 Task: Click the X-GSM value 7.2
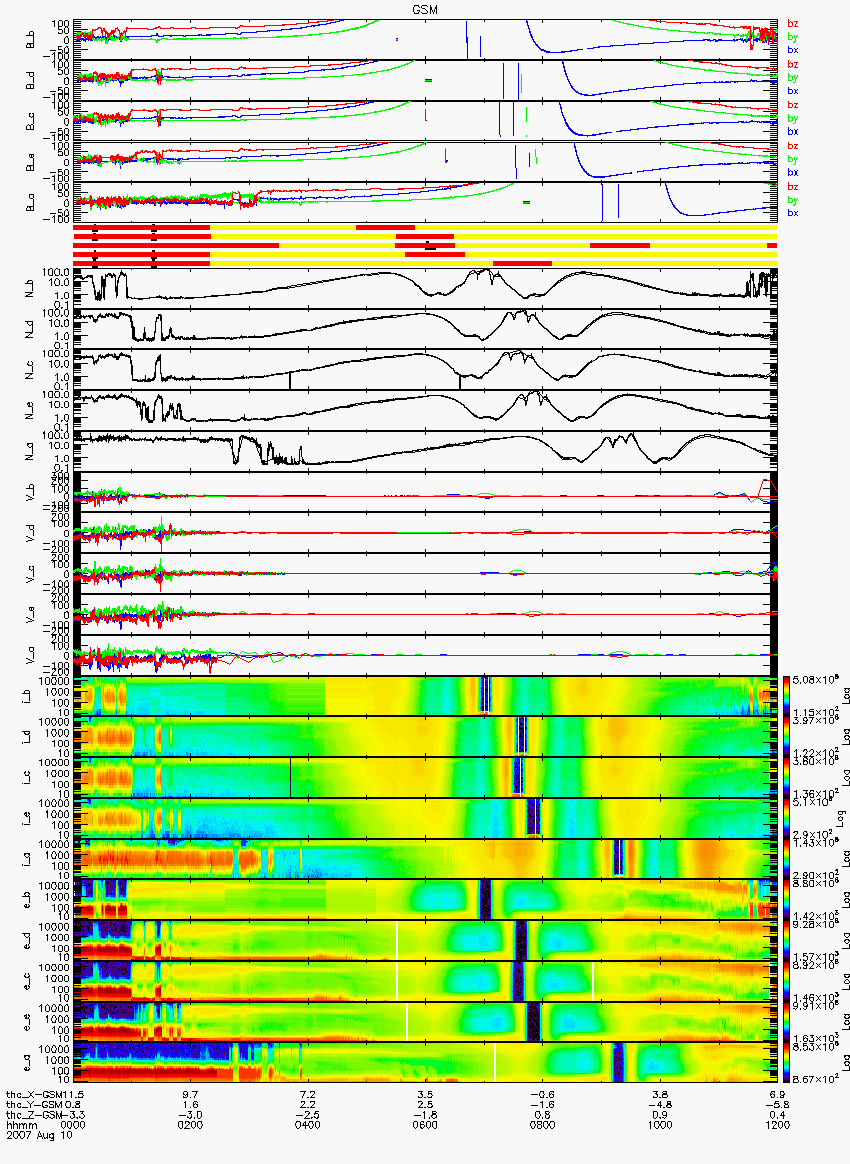307,1095
